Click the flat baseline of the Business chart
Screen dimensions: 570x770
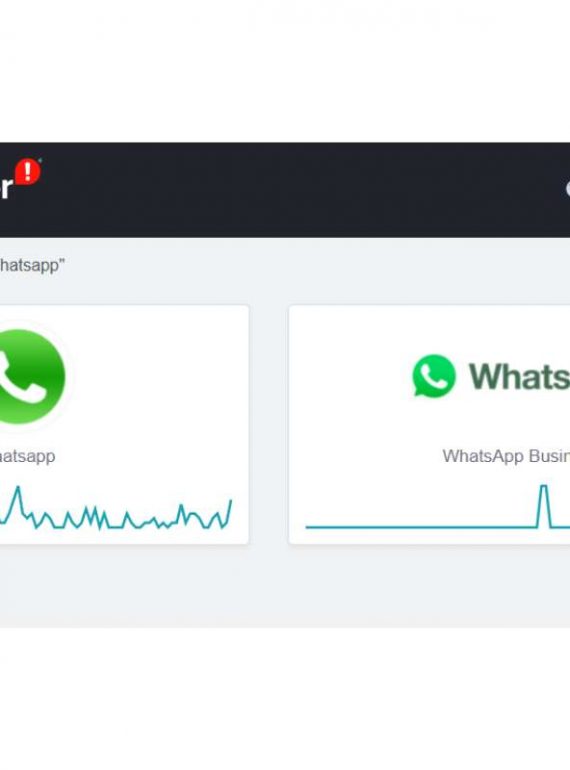(421, 527)
